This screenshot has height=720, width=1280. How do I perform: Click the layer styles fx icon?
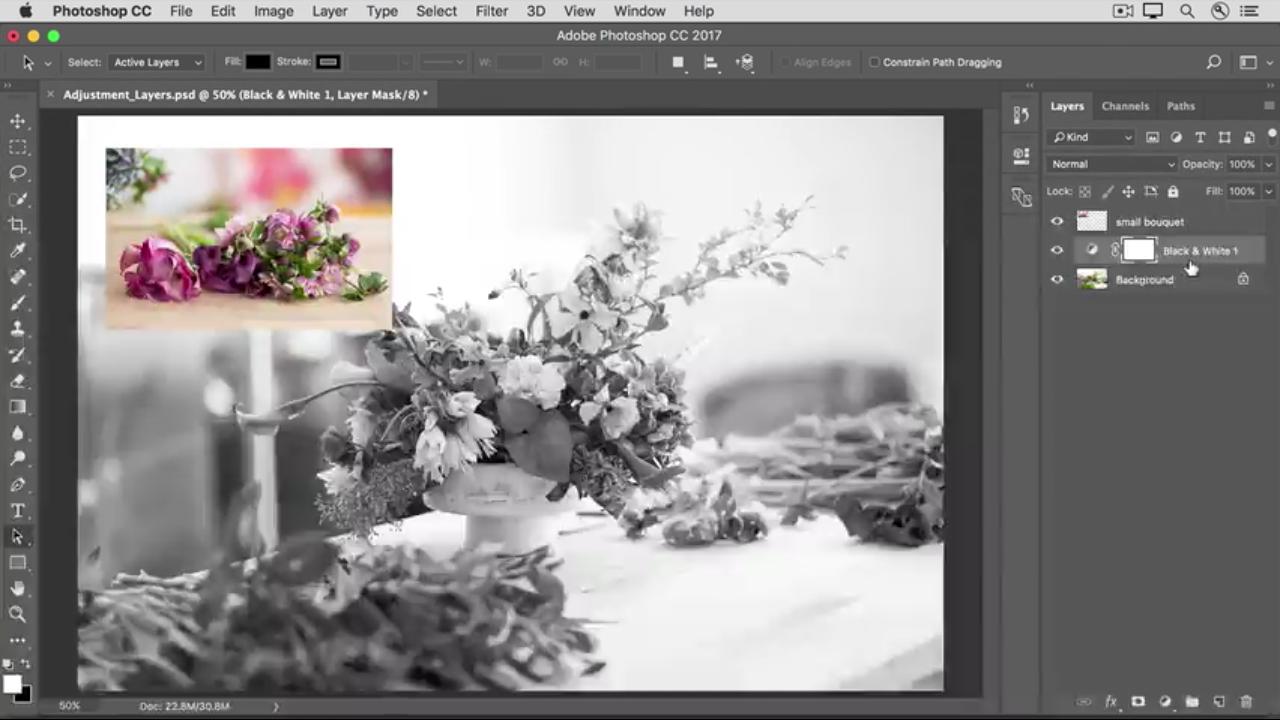pyautogui.click(x=1110, y=702)
